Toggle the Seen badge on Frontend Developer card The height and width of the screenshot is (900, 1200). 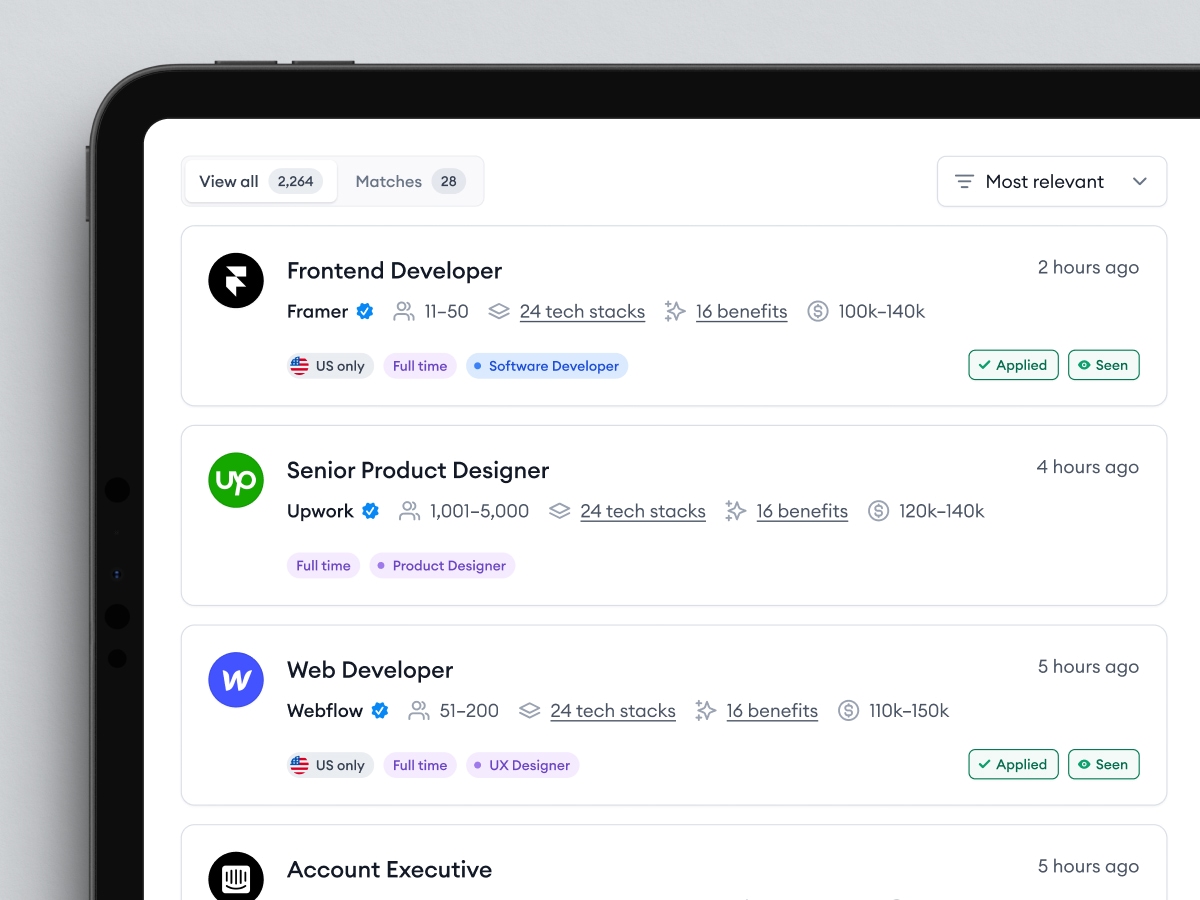pos(1104,365)
